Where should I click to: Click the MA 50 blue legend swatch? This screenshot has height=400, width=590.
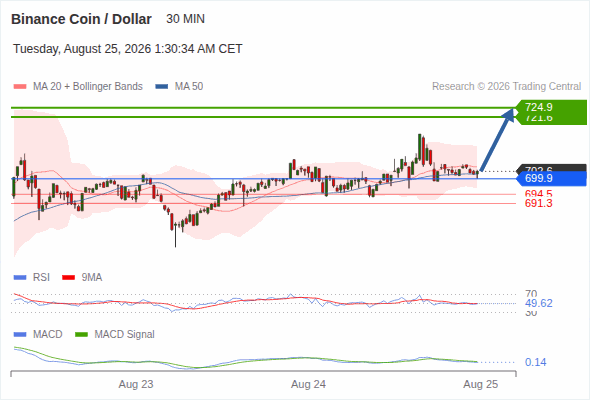click(x=162, y=87)
